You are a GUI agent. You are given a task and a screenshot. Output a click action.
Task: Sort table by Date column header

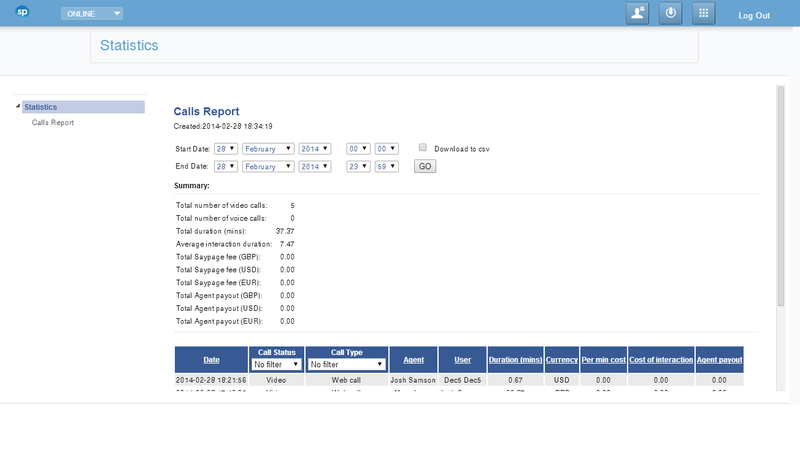click(x=211, y=359)
